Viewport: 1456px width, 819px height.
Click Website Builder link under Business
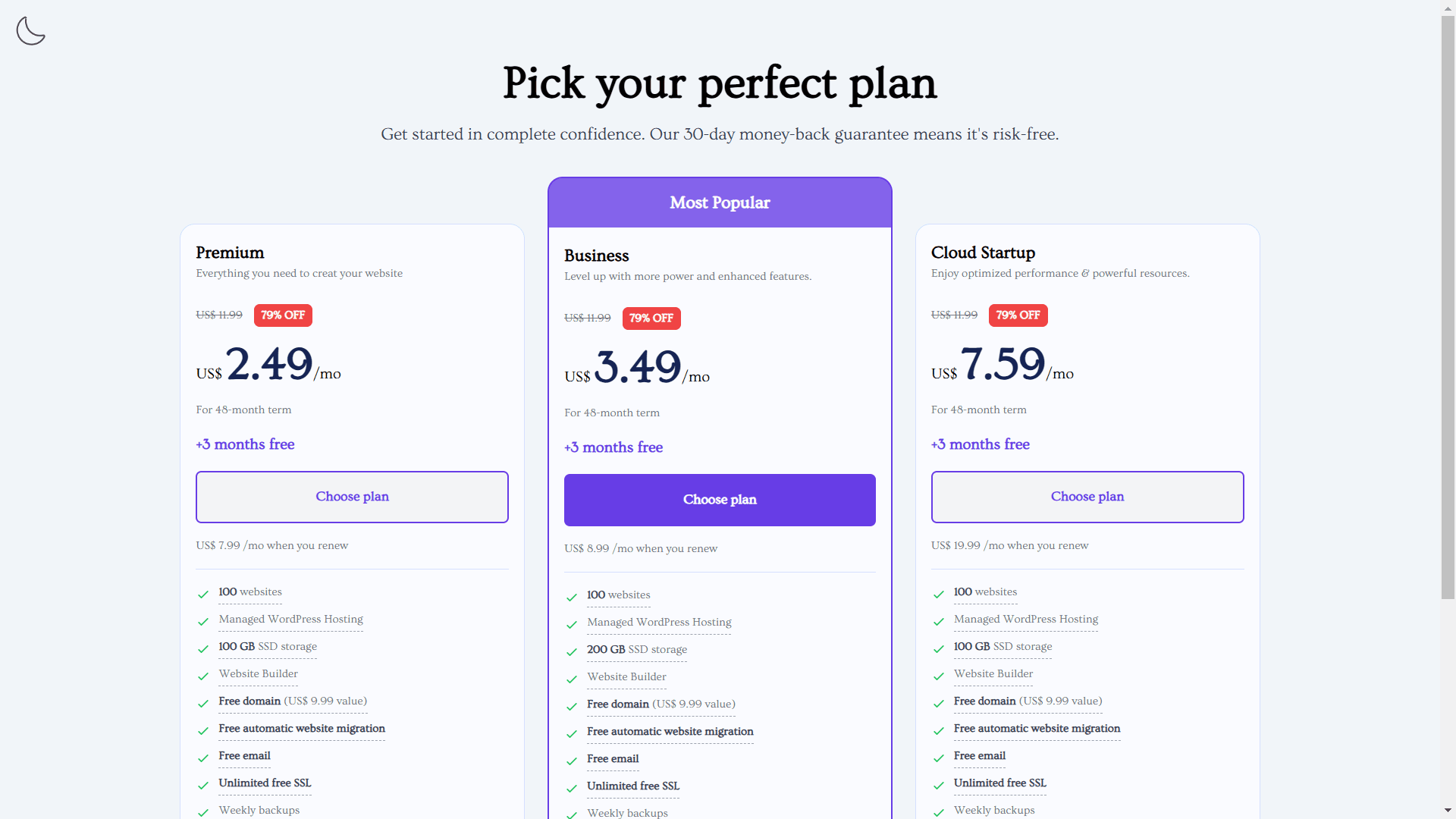coord(626,676)
